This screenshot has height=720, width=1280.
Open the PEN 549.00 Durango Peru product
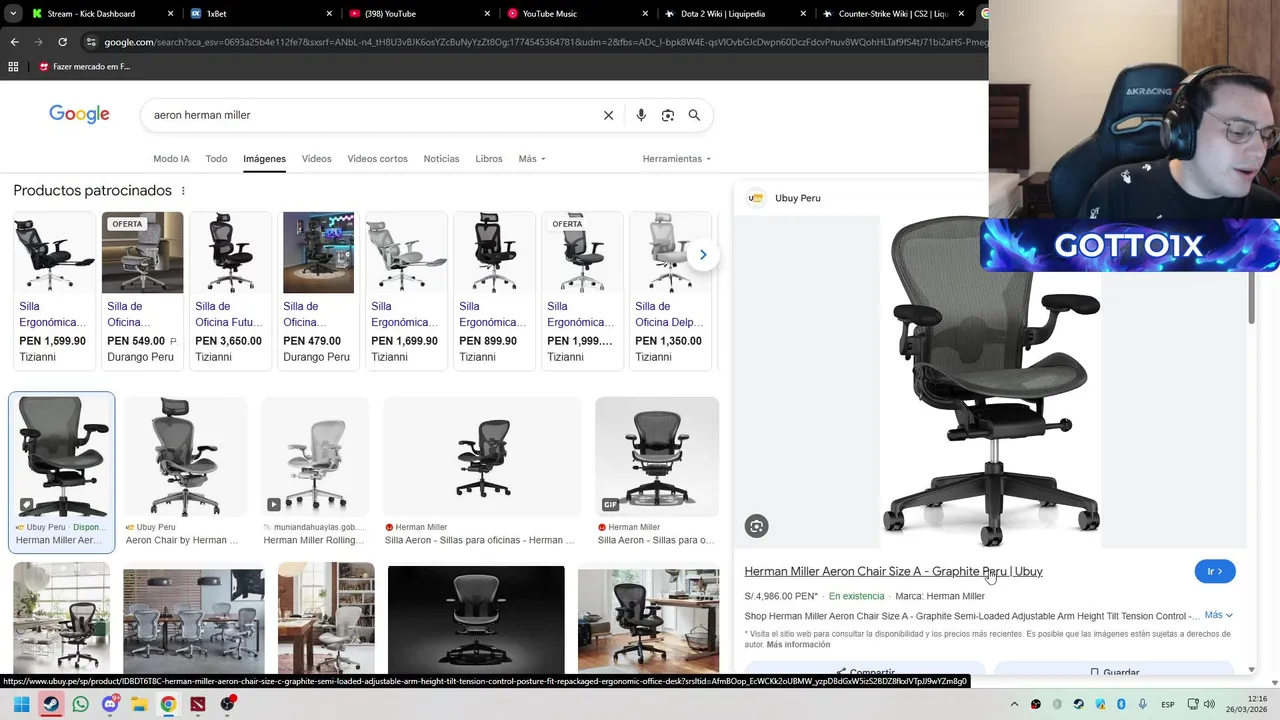click(x=144, y=290)
